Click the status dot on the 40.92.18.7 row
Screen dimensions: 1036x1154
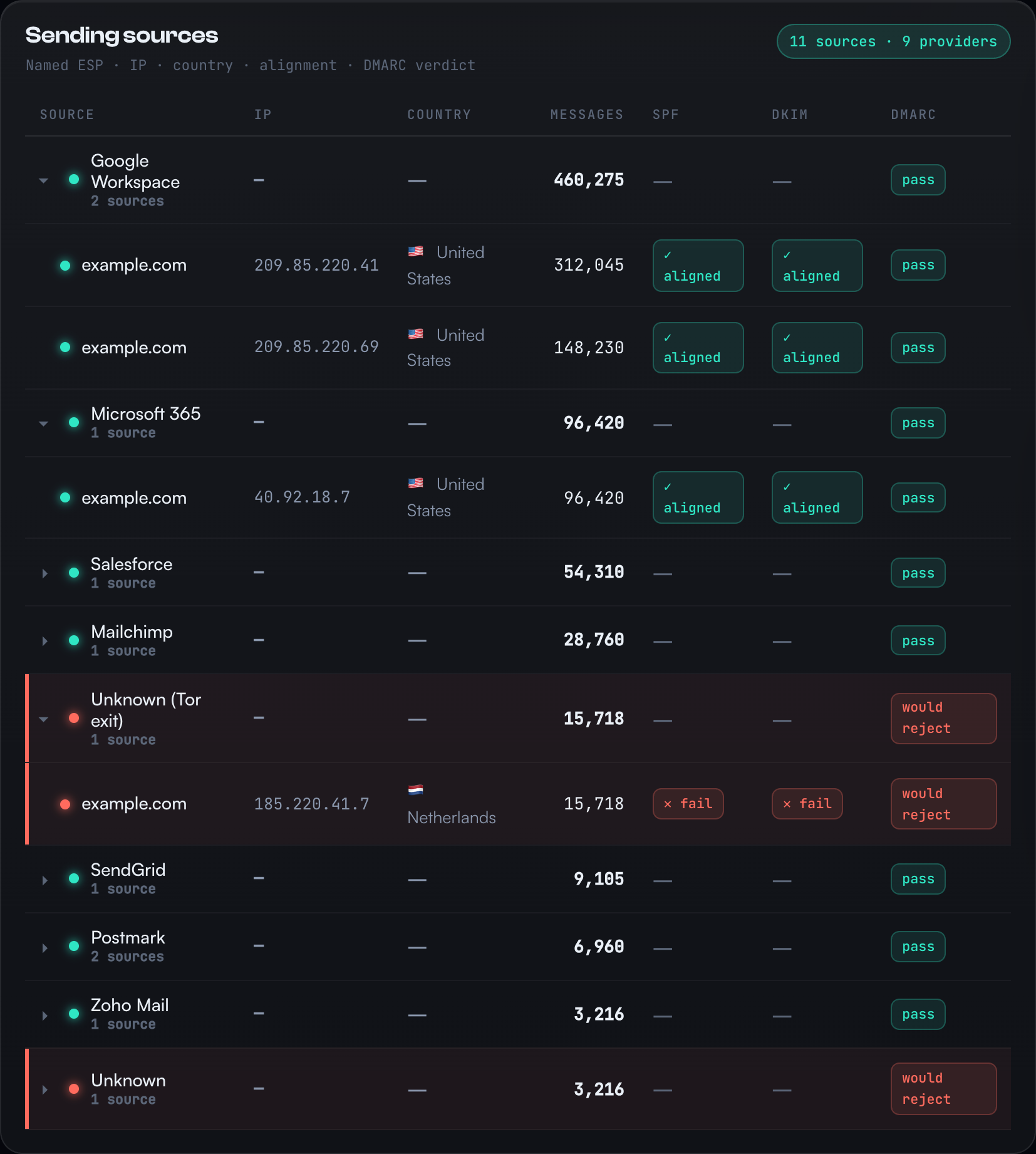click(65, 497)
